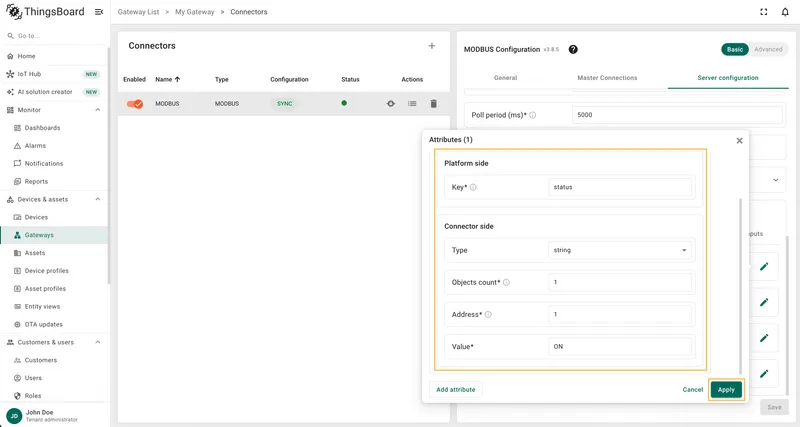
Task: Open the Type dropdown set to string
Action: [x=620, y=250]
